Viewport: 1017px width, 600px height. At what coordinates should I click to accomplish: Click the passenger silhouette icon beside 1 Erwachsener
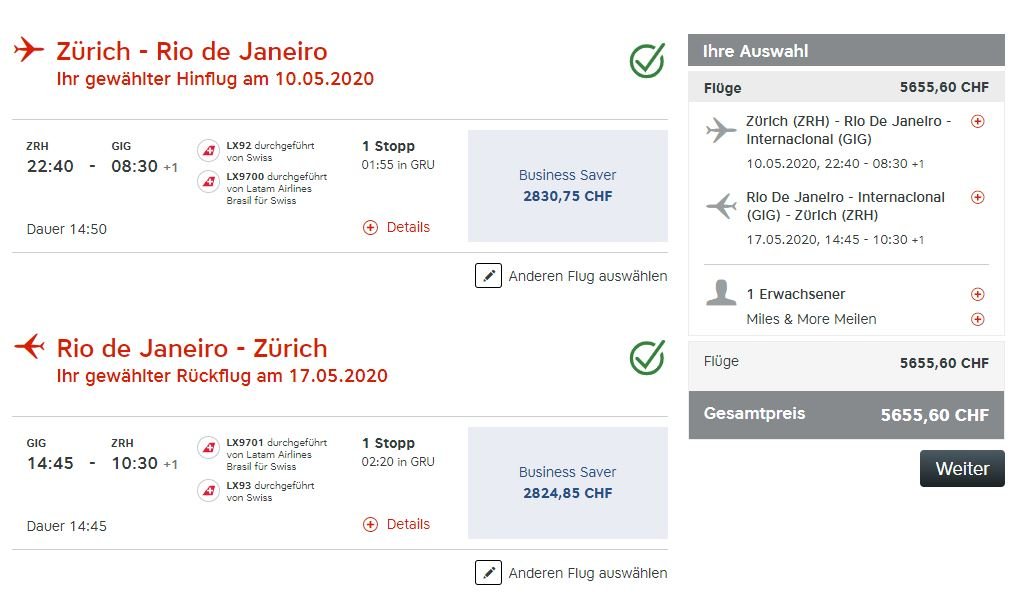[721, 293]
